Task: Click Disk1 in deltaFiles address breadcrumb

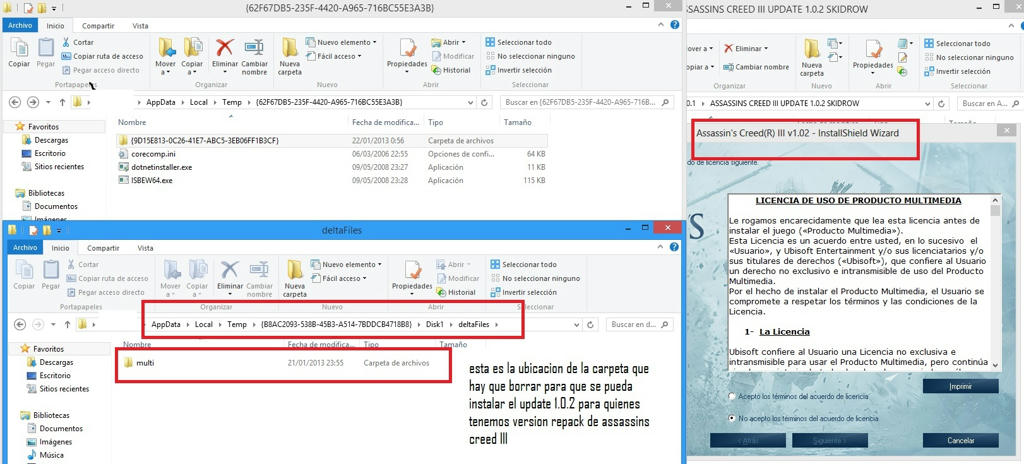Action: [435, 324]
